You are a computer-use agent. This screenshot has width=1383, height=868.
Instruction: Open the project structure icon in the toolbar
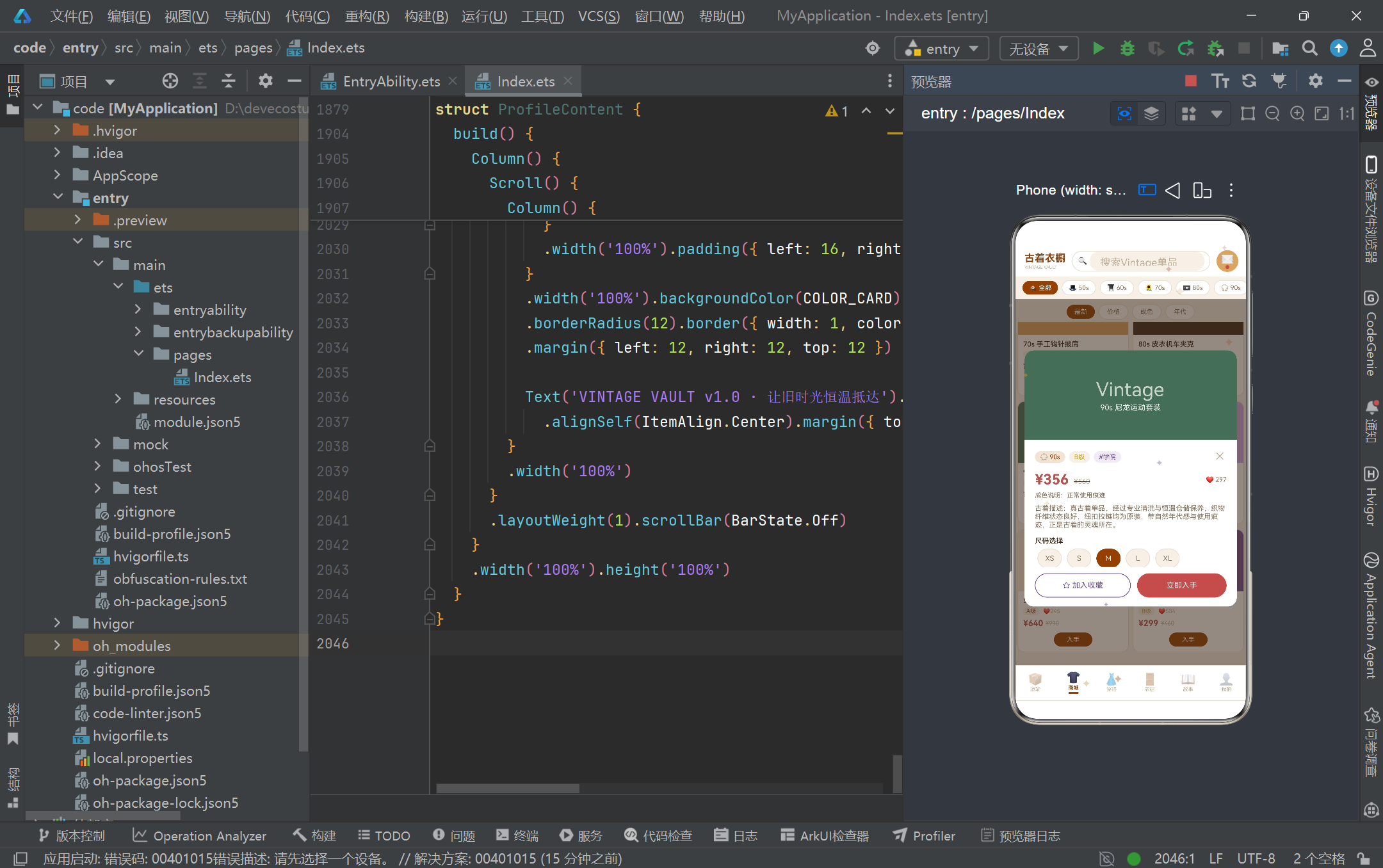(x=1280, y=49)
